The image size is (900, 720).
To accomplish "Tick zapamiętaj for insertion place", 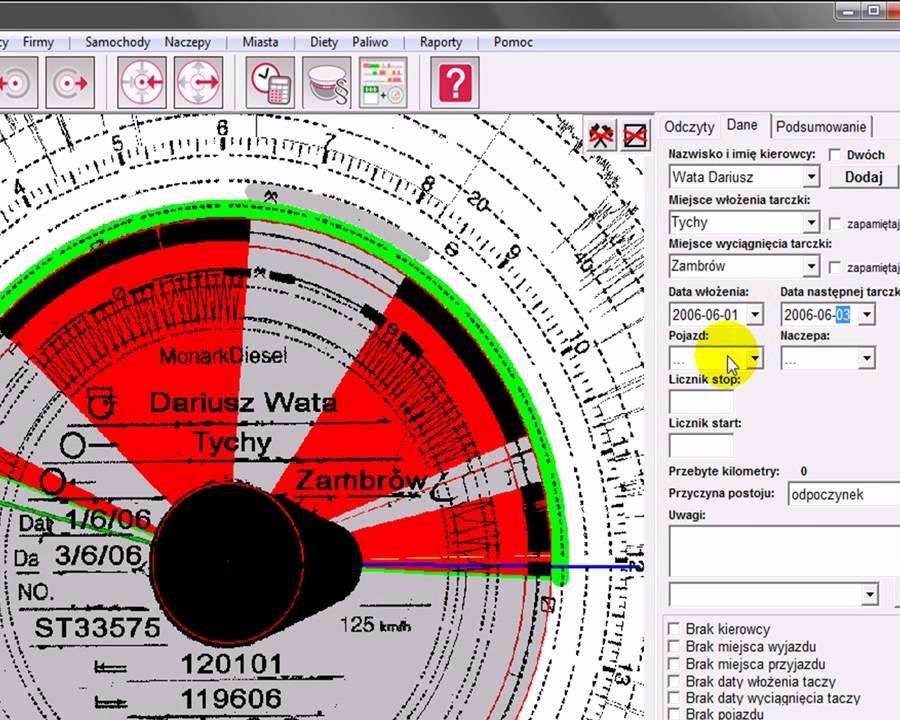I will (835, 223).
